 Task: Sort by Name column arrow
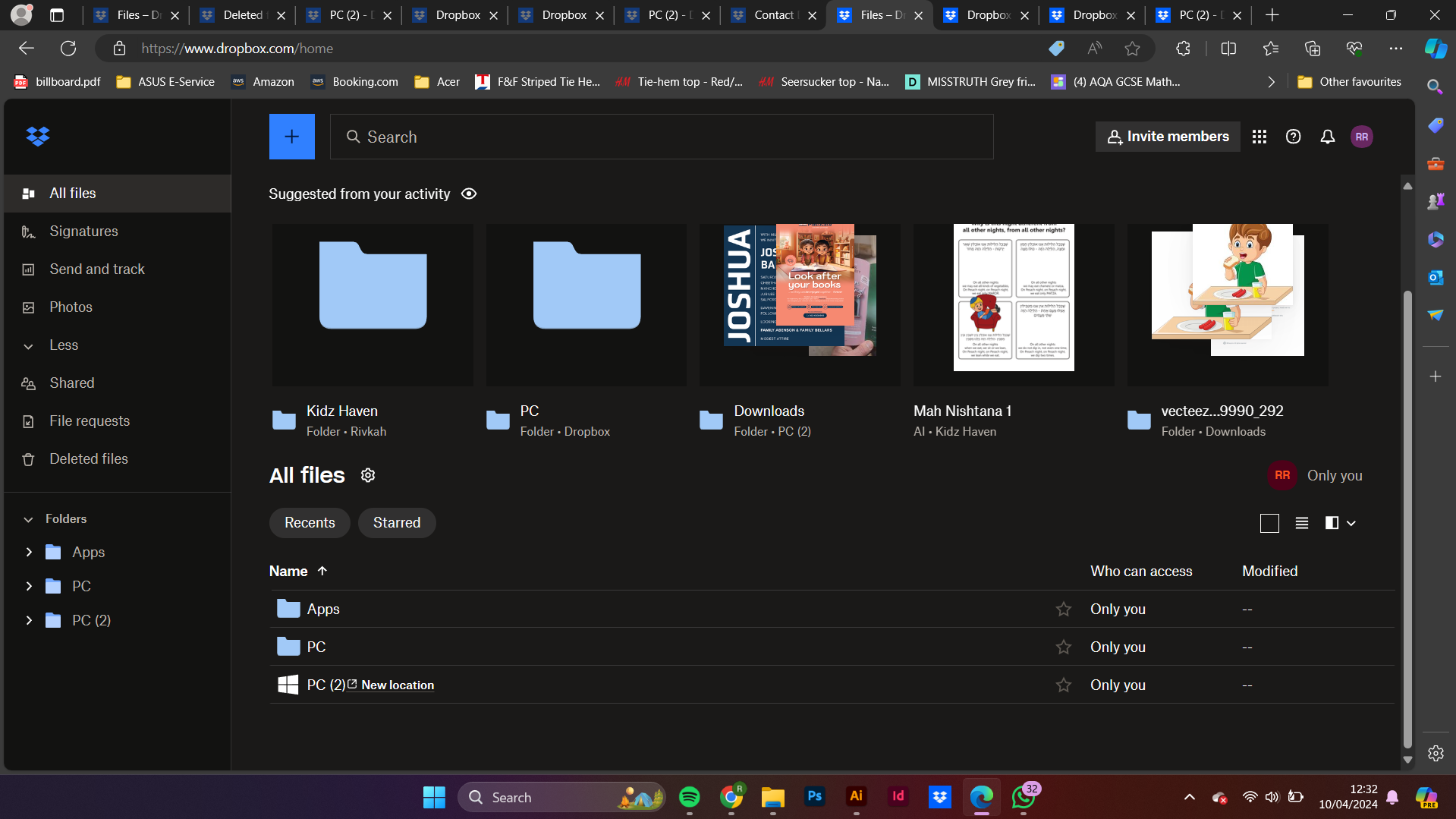coord(322,571)
